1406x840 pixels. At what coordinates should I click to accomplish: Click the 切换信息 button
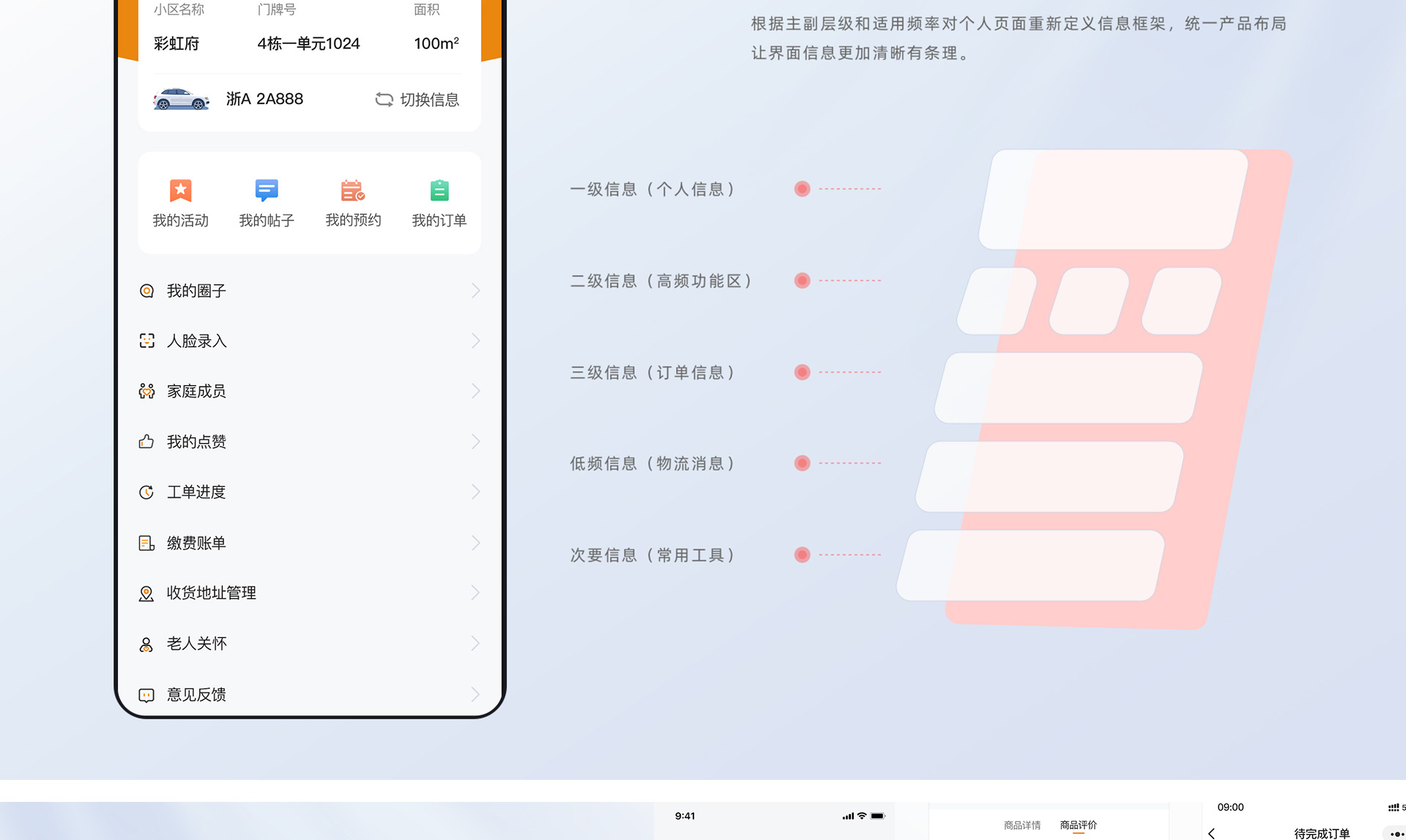(x=418, y=100)
